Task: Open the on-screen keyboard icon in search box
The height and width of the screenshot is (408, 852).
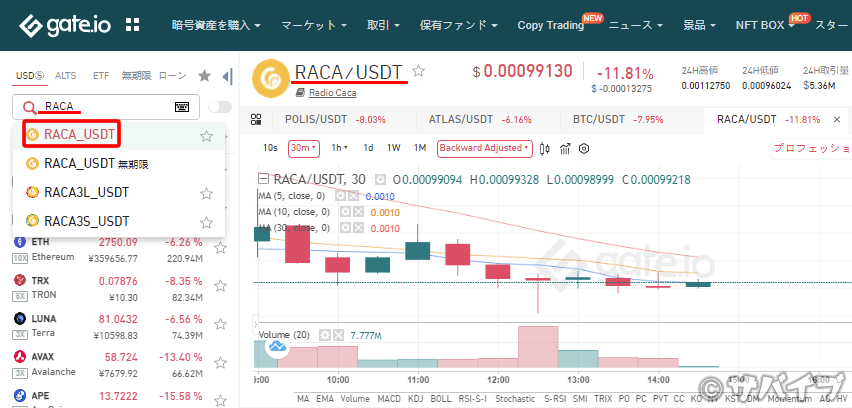Action: coord(182,106)
